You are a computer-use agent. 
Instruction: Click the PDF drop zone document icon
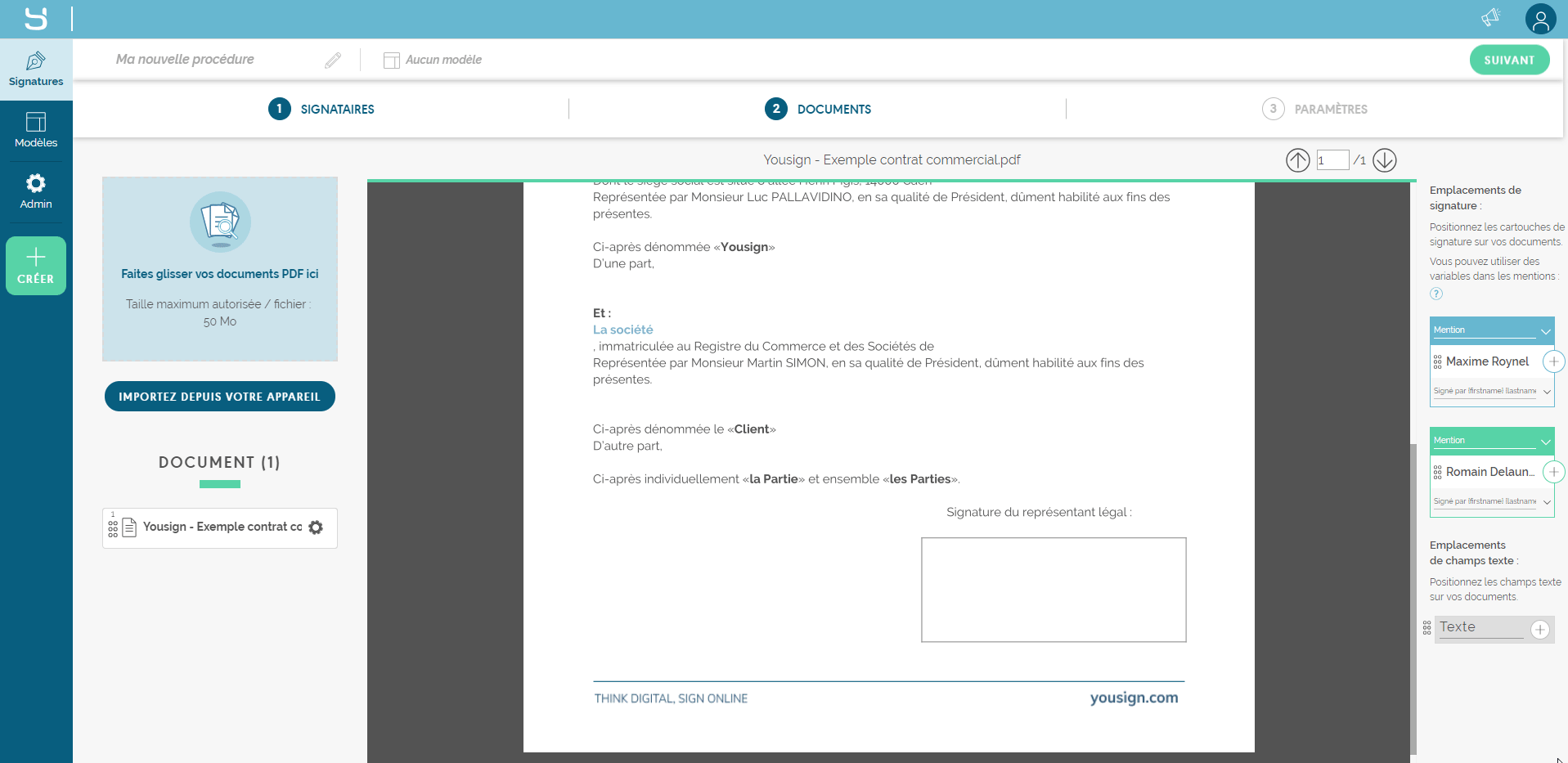tap(220, 222)
